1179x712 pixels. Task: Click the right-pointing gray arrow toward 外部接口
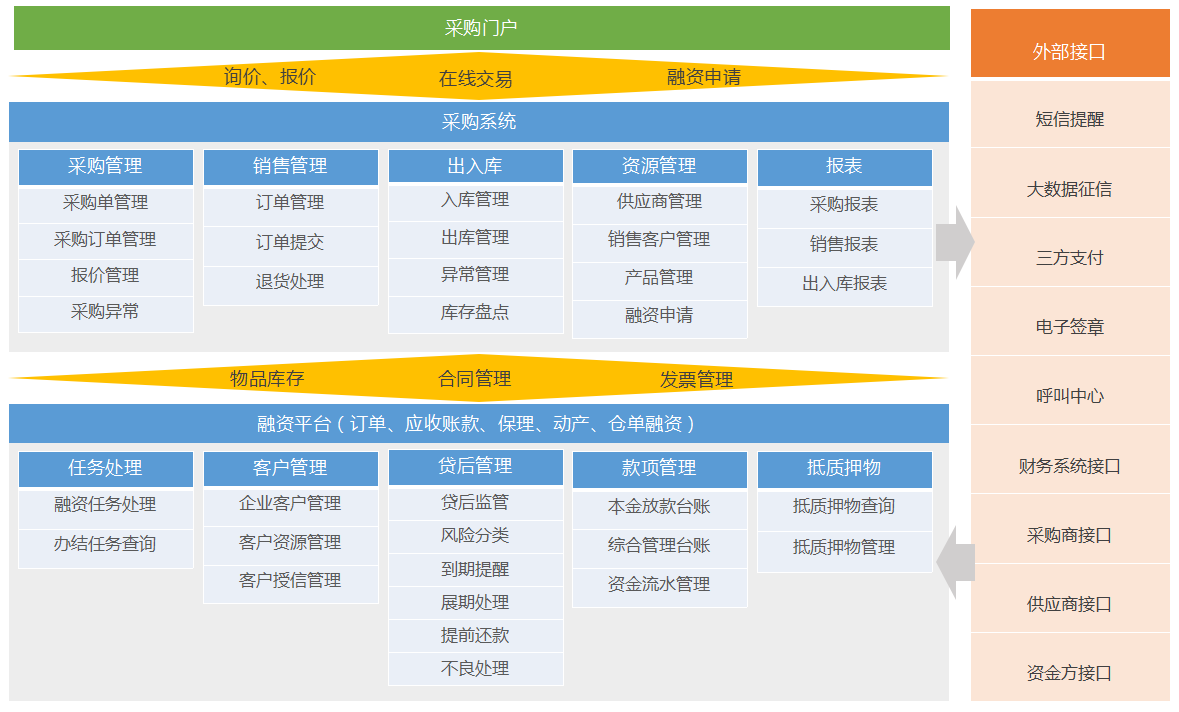coord(955,243)
